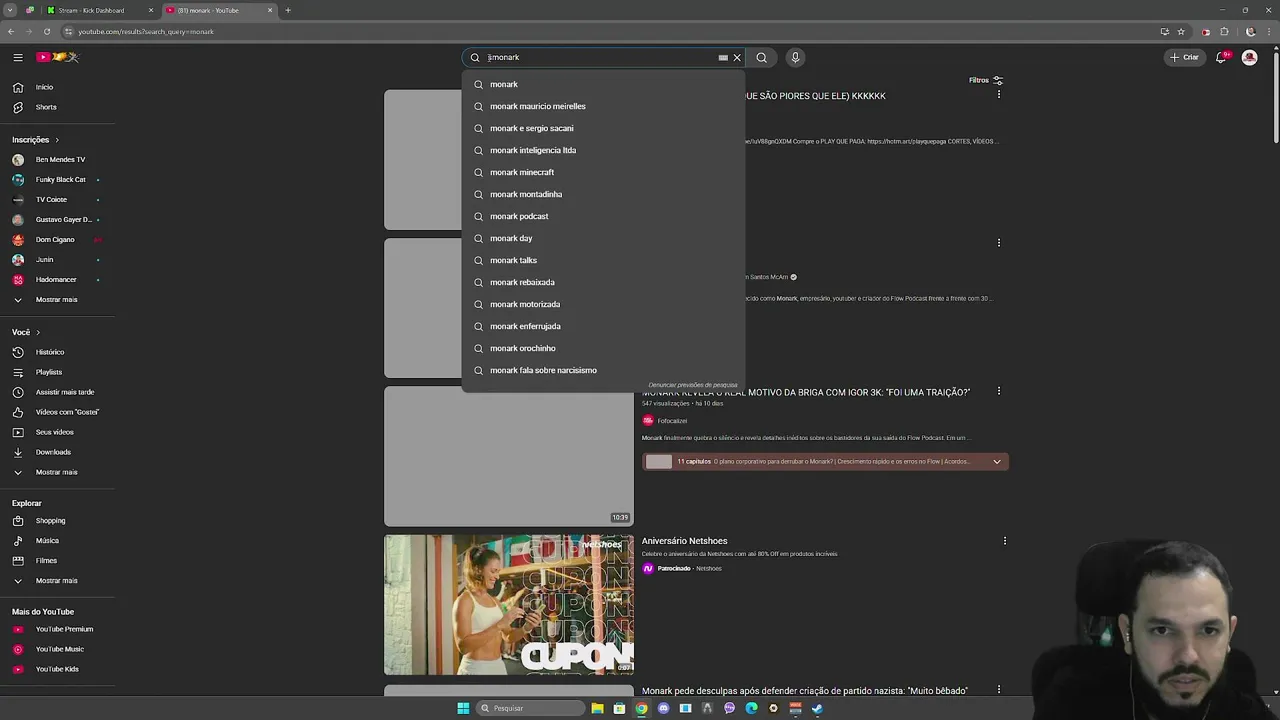Expand the Você section chevron

(x=38, y=332)
